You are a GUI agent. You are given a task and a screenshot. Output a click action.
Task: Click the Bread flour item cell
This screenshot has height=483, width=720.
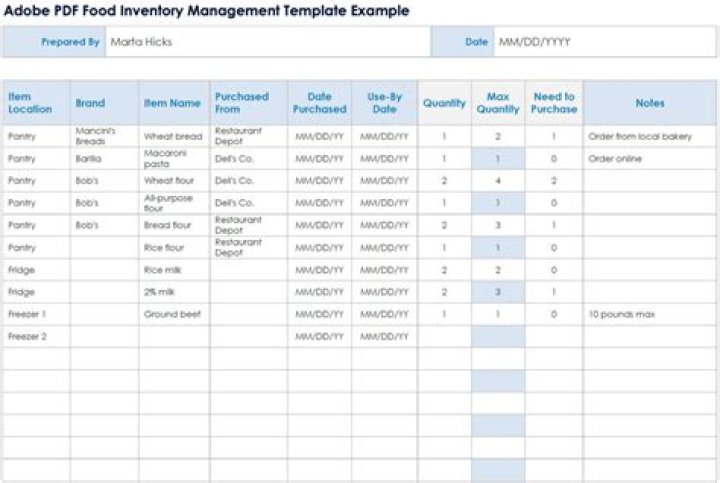(174, 225)
